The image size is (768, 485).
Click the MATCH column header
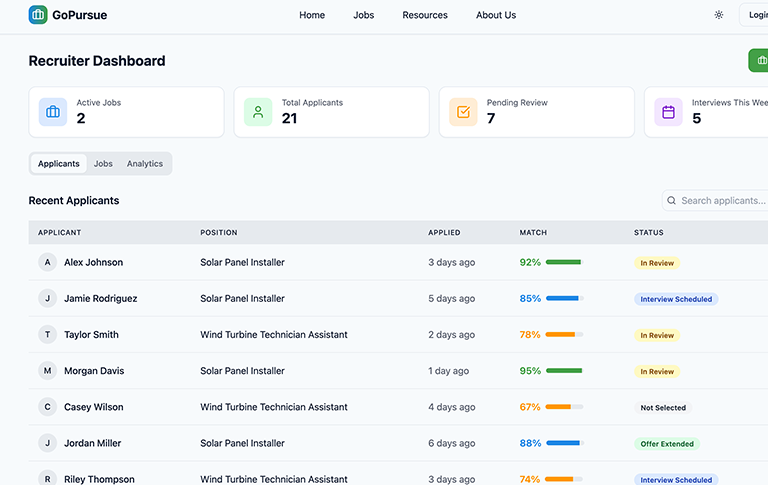(x=533, y=233)
